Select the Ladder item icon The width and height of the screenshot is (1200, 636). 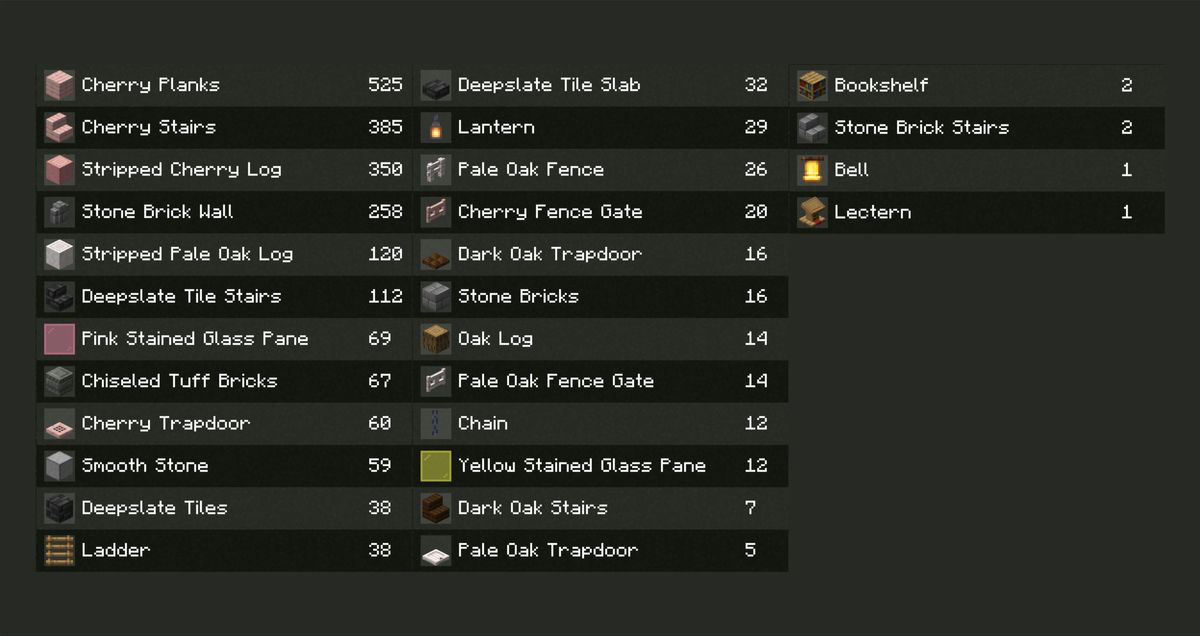point(60,550)
